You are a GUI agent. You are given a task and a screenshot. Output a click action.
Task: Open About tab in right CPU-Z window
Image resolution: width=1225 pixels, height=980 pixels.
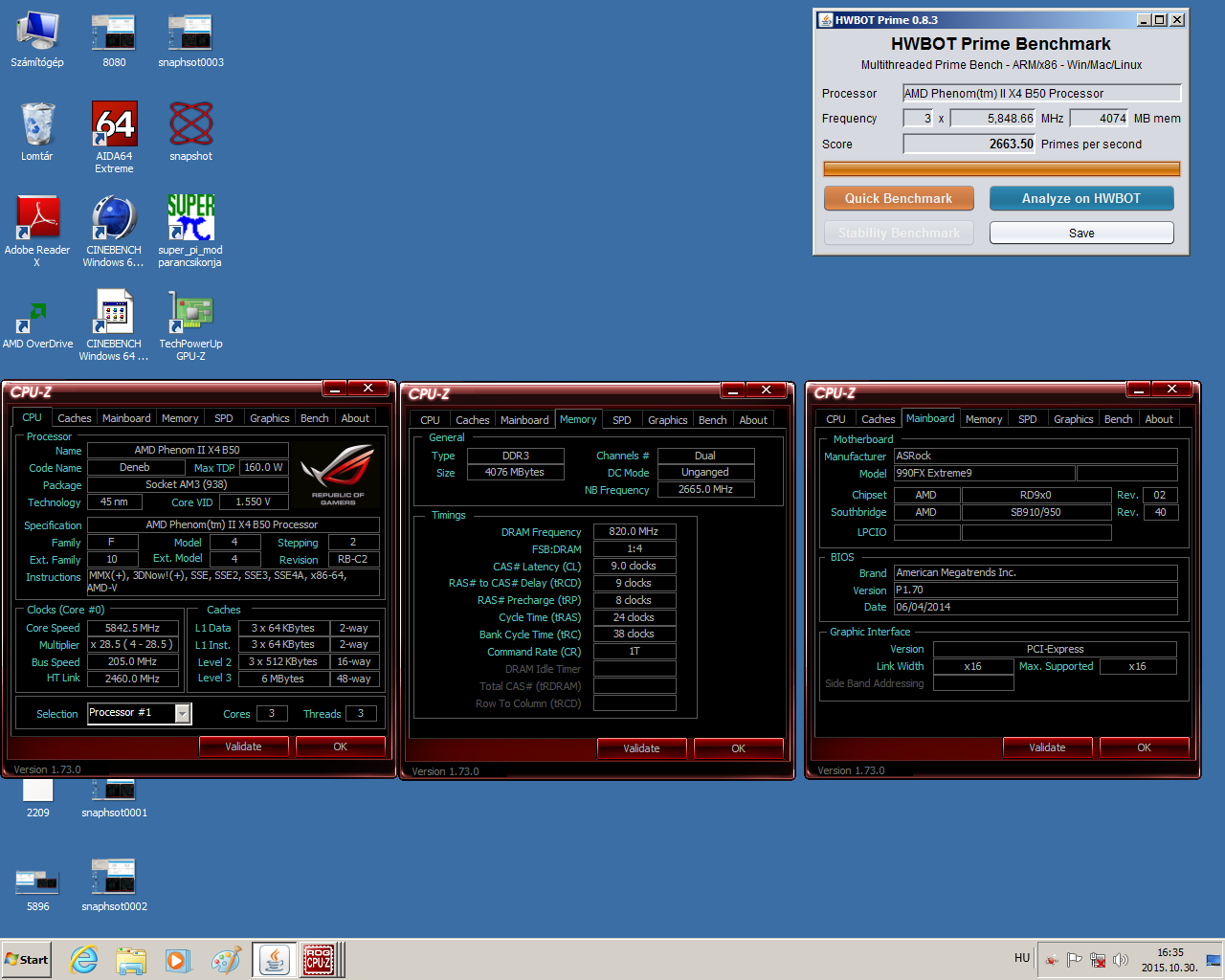click(x=1159, y=419)
